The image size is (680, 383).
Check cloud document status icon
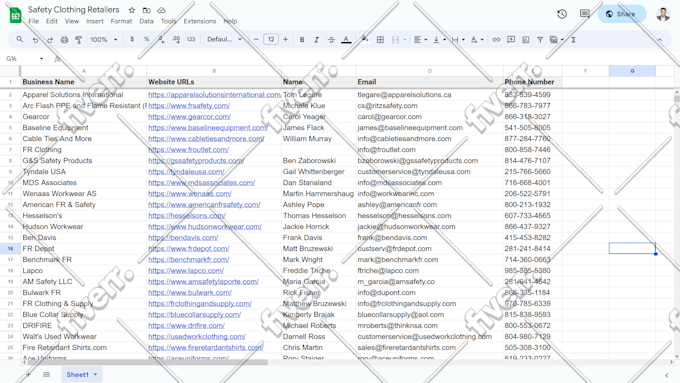pos(161,10)
